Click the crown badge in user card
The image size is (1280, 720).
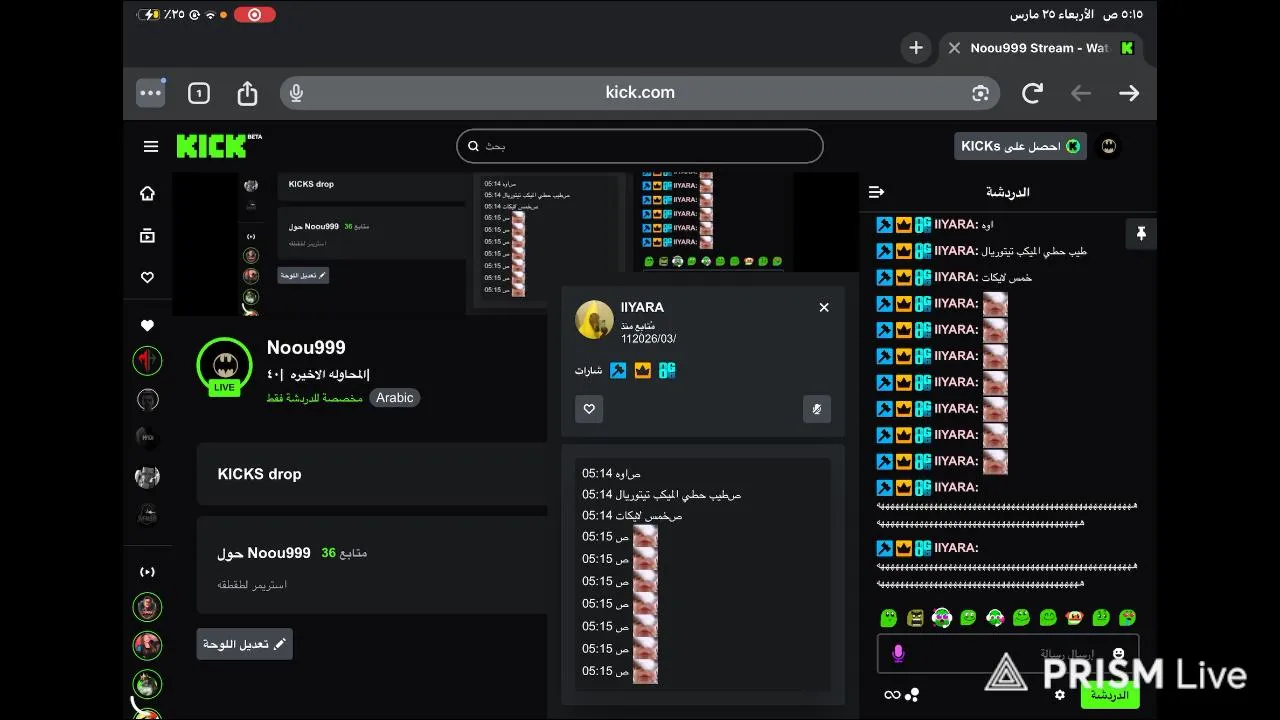pyautogui.click(x=642, y=371)
